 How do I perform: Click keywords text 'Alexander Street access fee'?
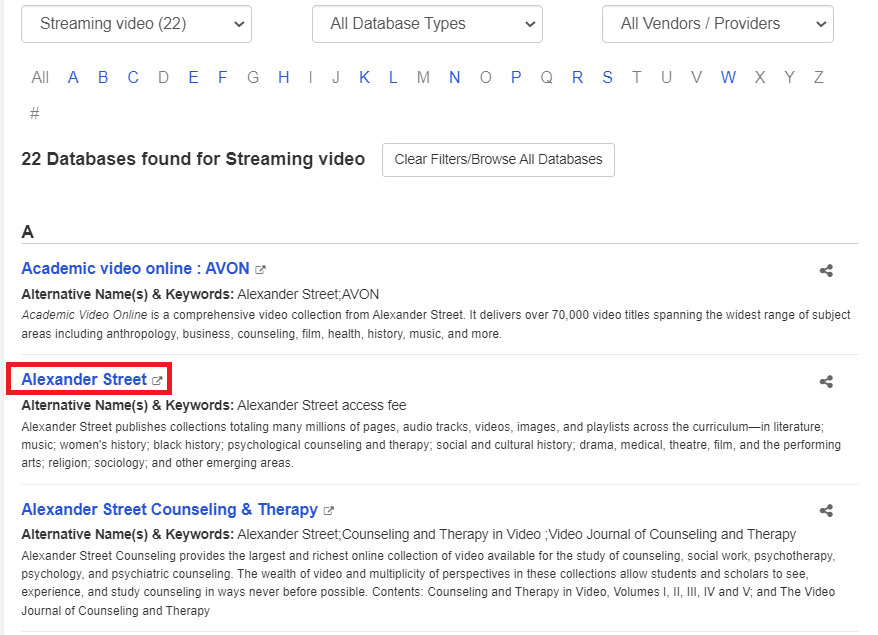pos(322,405)
